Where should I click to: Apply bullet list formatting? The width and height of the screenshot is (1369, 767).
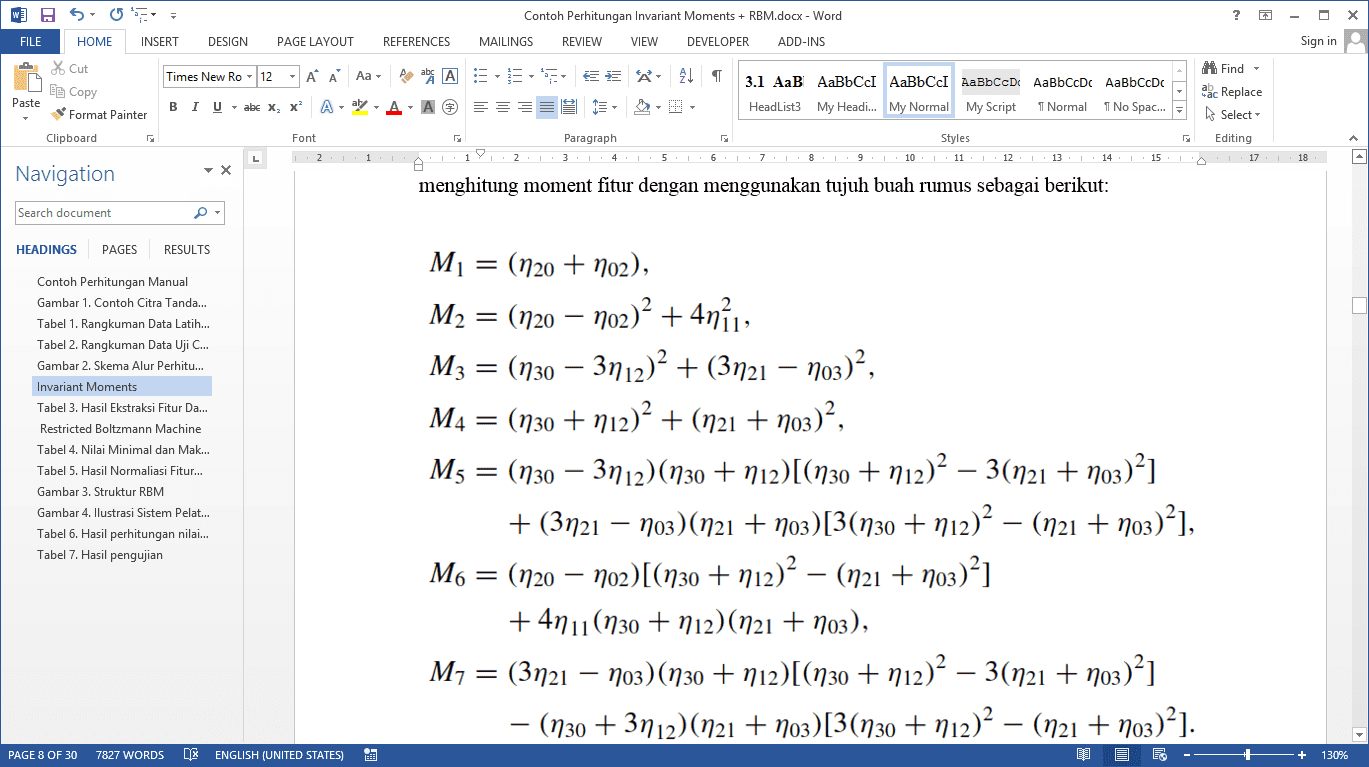(x=480, y=76)
